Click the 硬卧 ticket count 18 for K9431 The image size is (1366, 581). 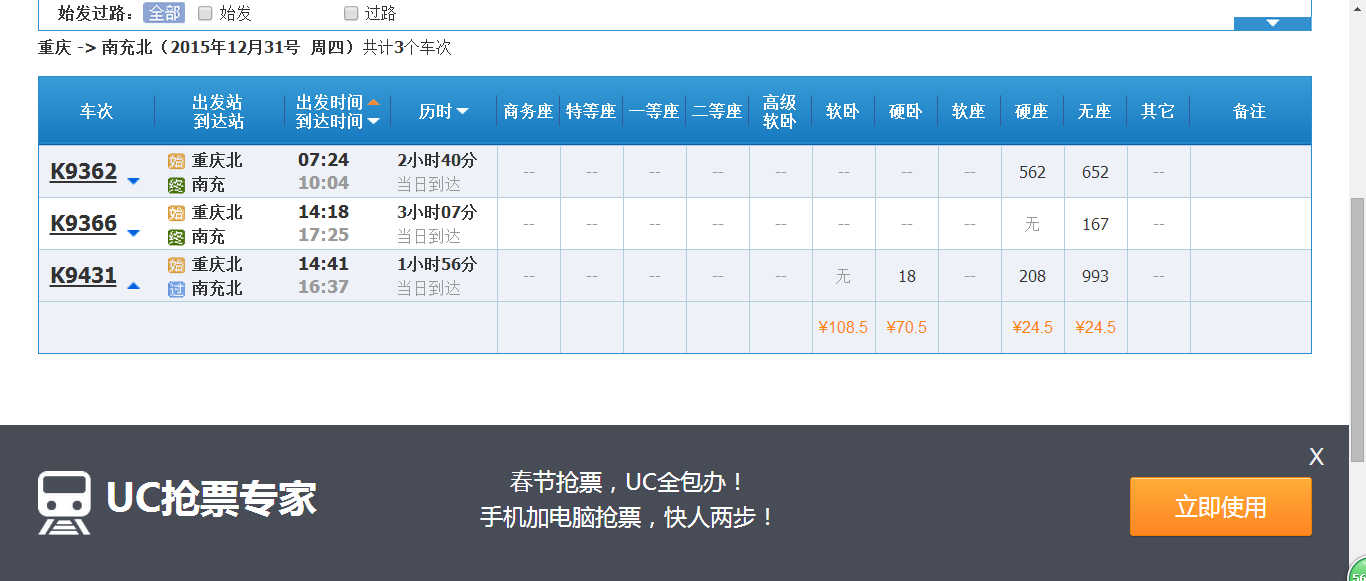(x=906, y=276)
